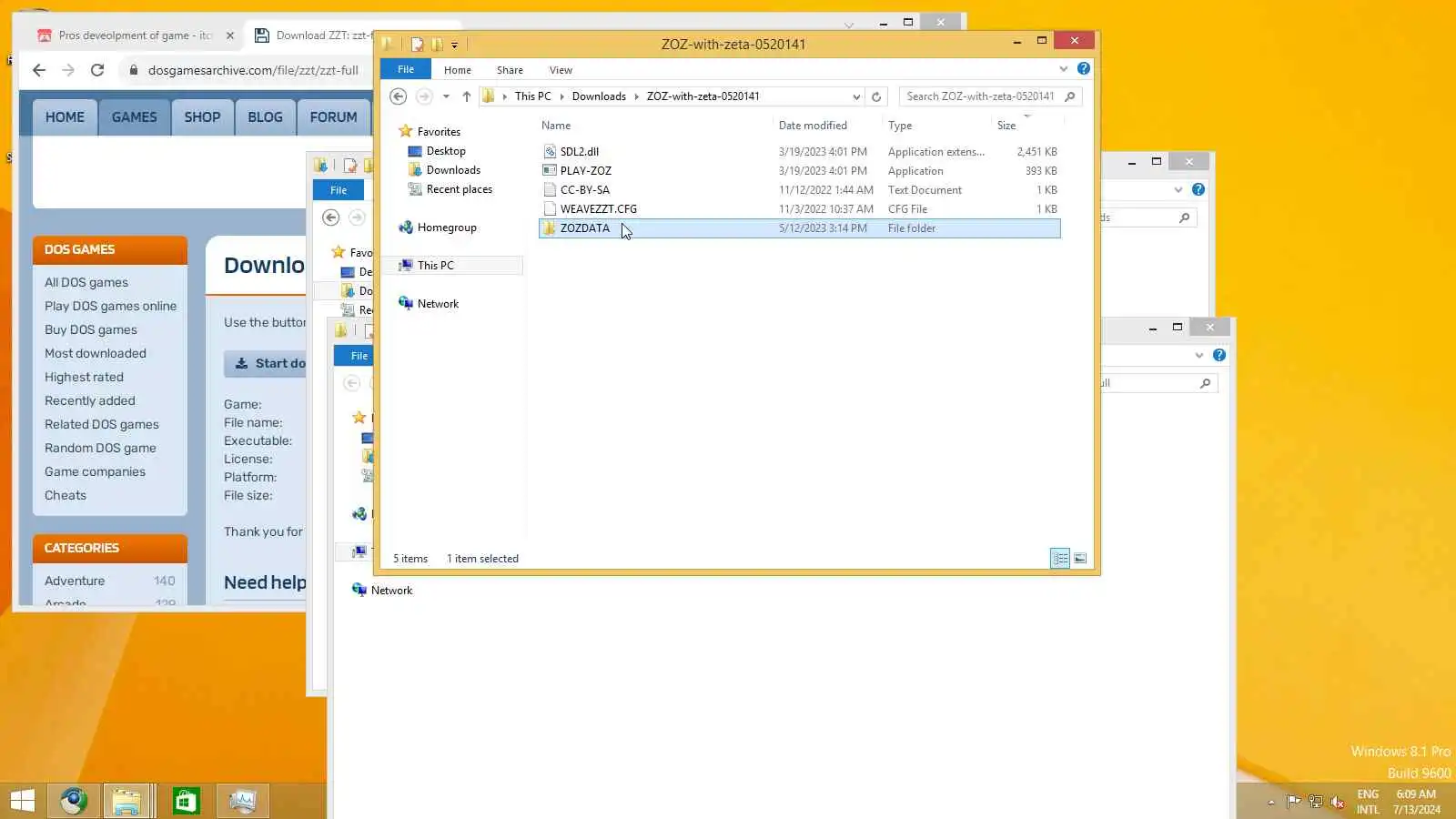The width and height of the screenshot is (1456, 819).
Task: Open the All DOS games link
Action: (x=86, y=283)
